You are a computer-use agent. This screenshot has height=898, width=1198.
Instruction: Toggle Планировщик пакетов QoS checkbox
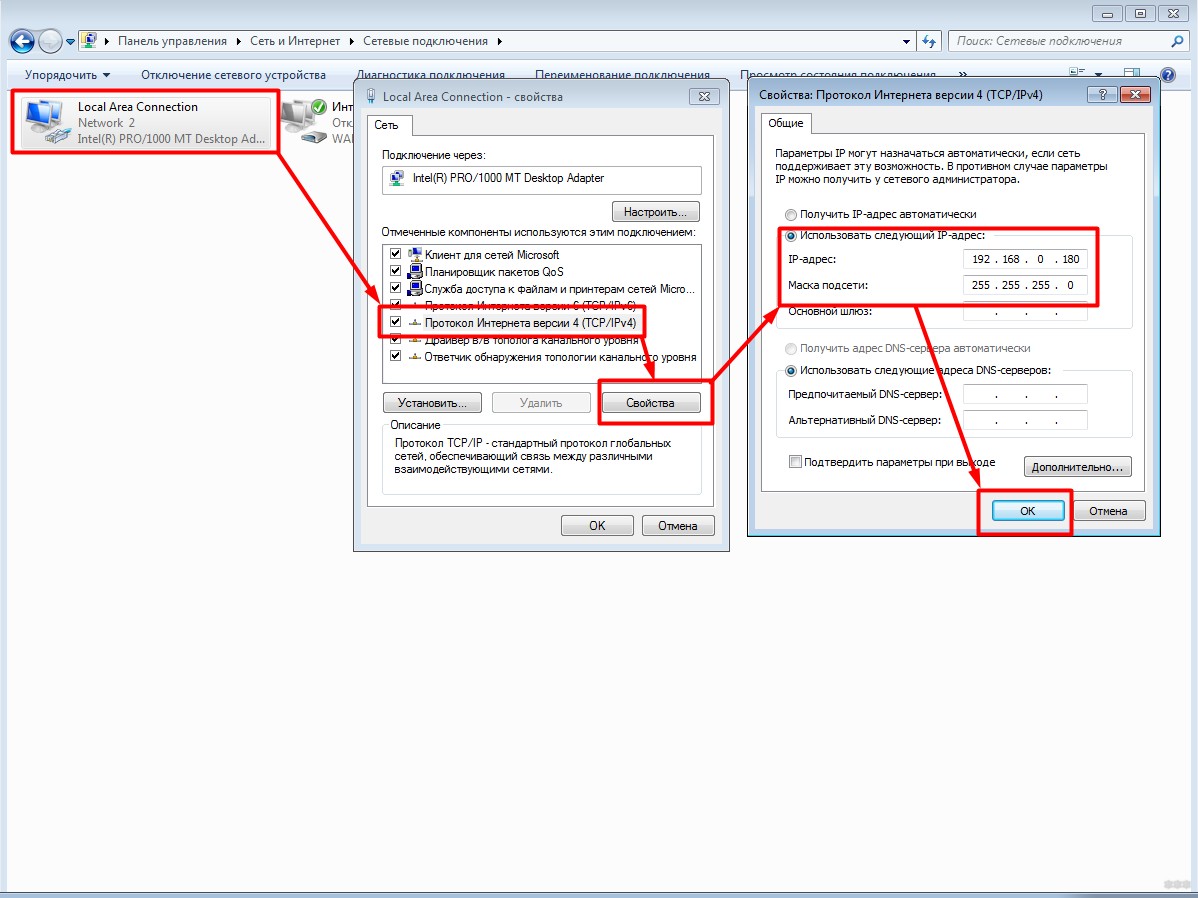tap(396, 271)
